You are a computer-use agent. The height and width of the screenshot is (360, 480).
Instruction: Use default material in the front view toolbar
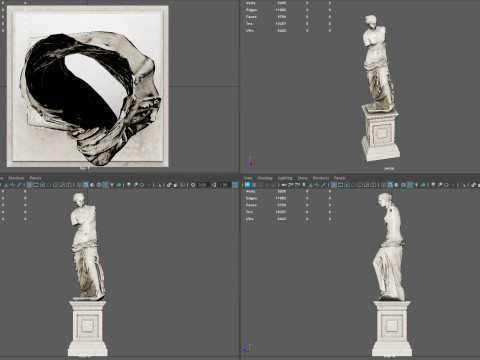pos(92,185)
